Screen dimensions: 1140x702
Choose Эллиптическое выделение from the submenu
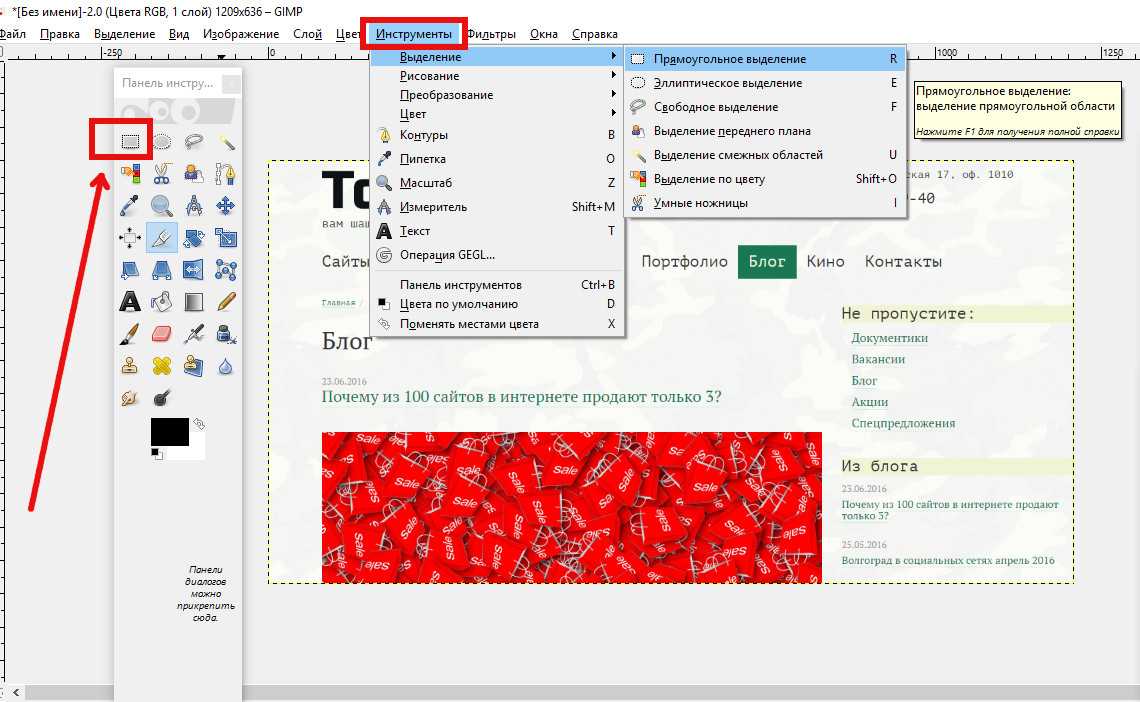727,83
